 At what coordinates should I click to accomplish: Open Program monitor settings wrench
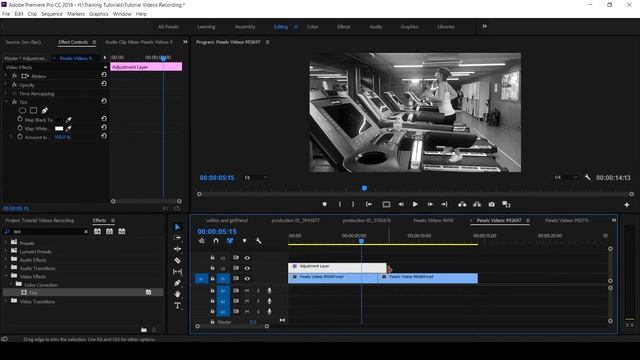coord(587,177)
